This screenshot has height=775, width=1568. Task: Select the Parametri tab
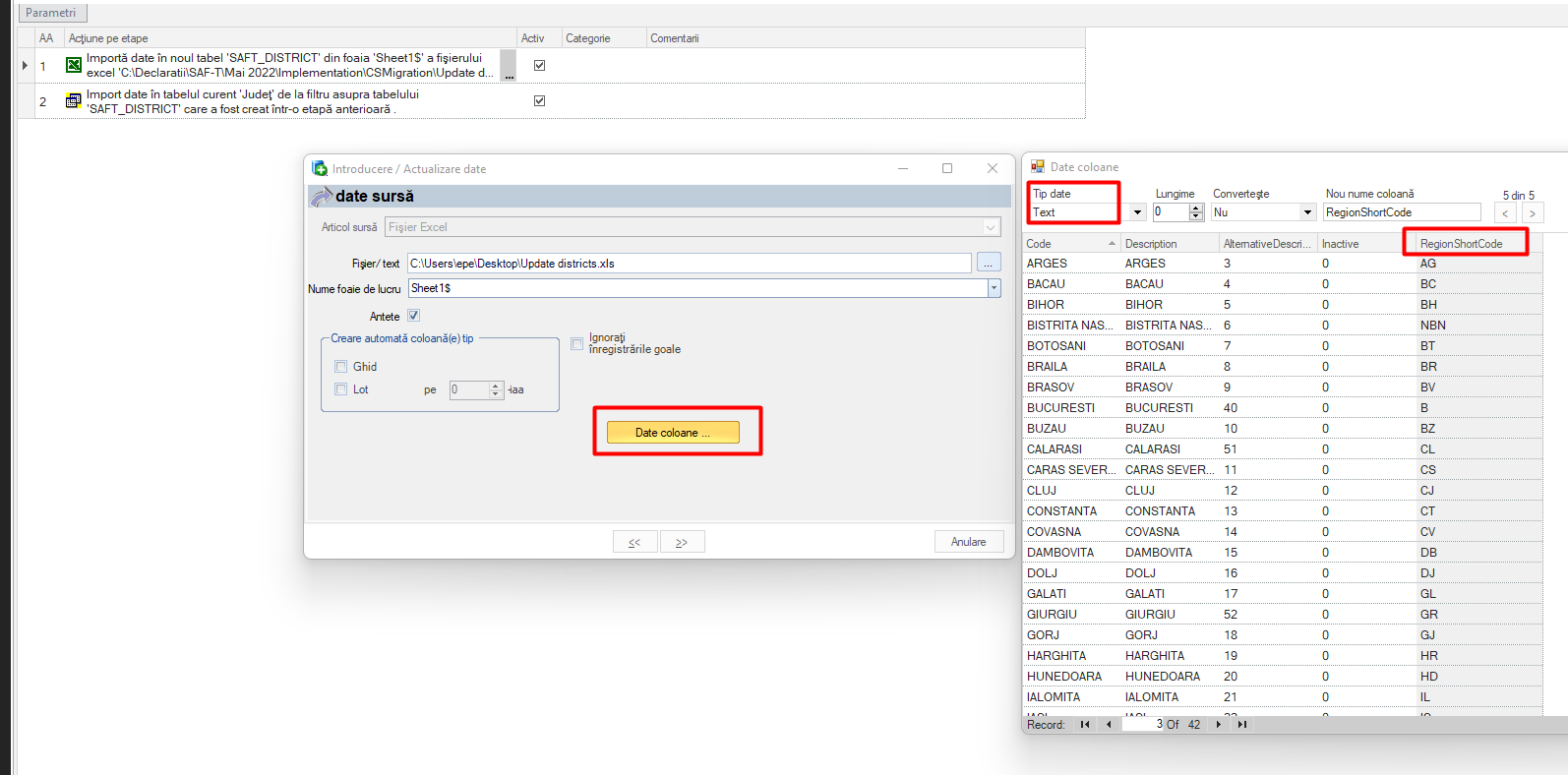coord(52,13)
